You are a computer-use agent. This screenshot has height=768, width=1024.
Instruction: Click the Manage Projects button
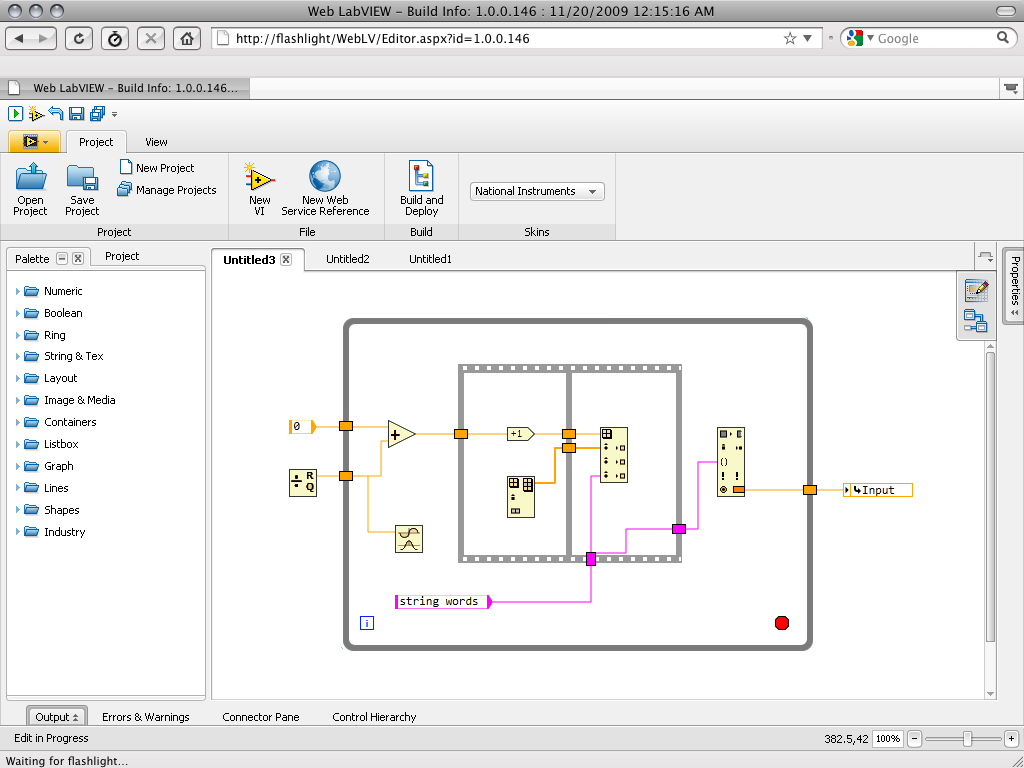(x=167, y=190)
